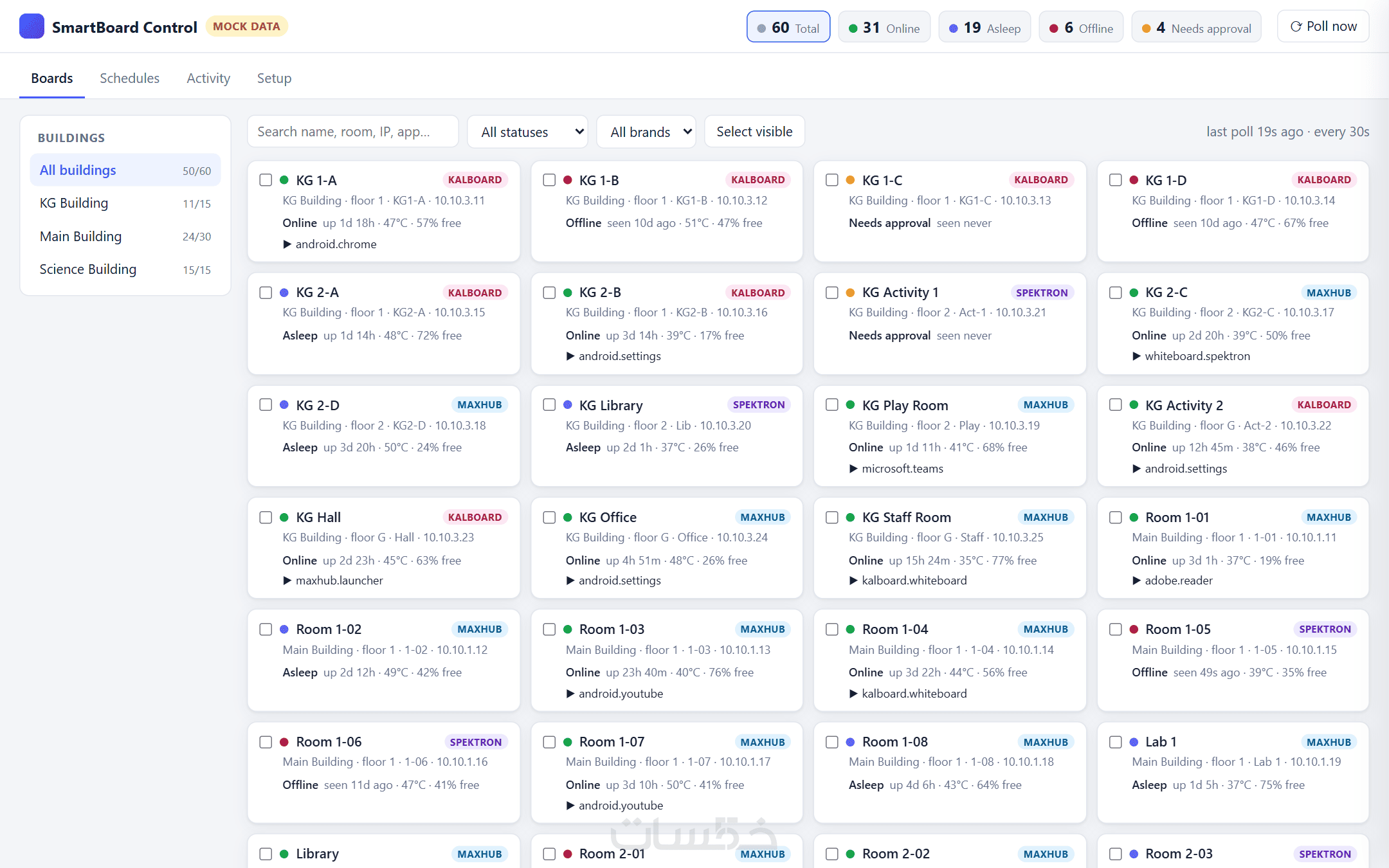Click the play icon beside android.chrome

(x=287, y=244)
